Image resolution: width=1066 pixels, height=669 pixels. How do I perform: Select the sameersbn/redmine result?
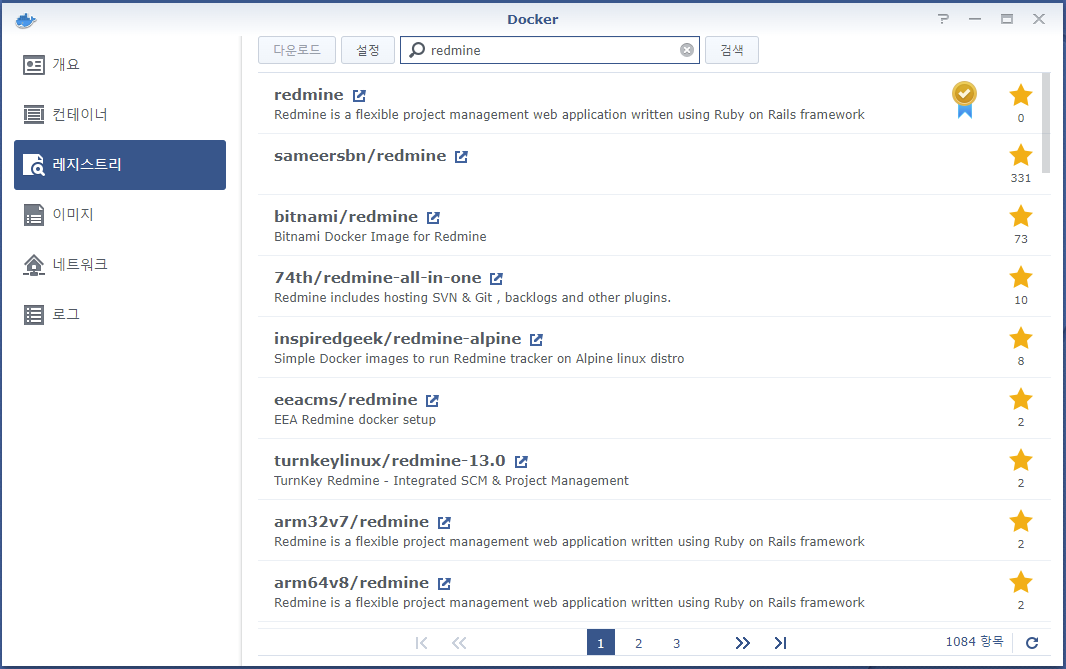click(649, 165)
